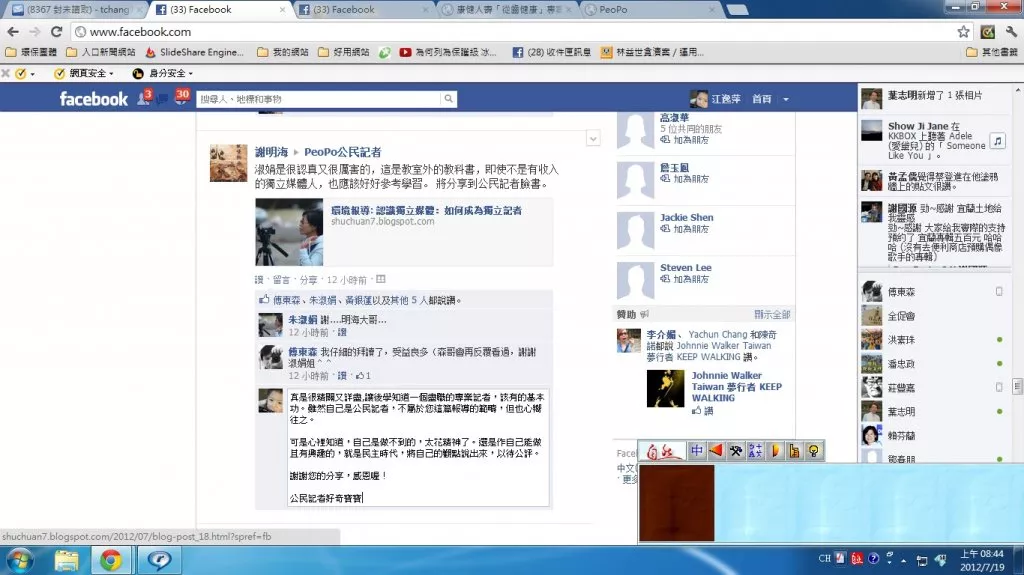Viewport: 1024px width, 575px height.
Task: Click the search magnifier icon
Action: 449,99
